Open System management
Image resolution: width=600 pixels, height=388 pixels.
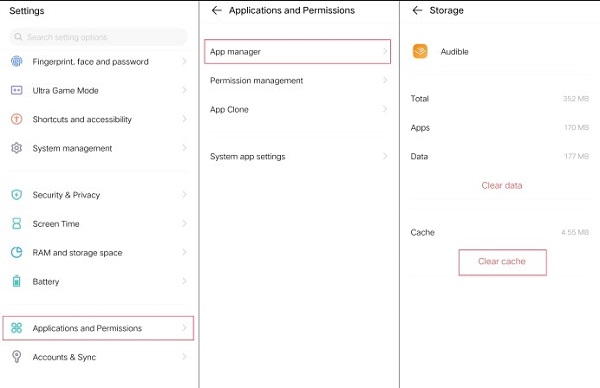coord(99,148)
